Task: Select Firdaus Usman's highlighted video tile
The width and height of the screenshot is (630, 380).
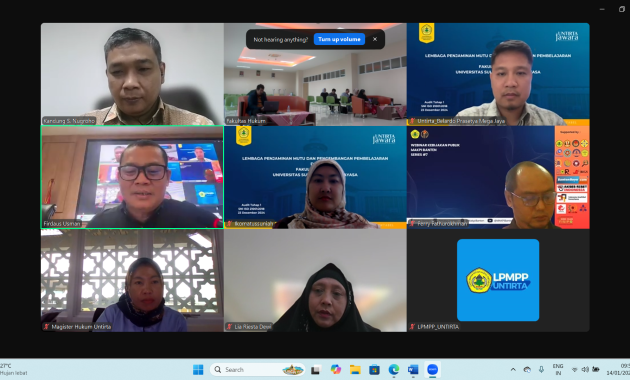Action: tap(132, 177)
